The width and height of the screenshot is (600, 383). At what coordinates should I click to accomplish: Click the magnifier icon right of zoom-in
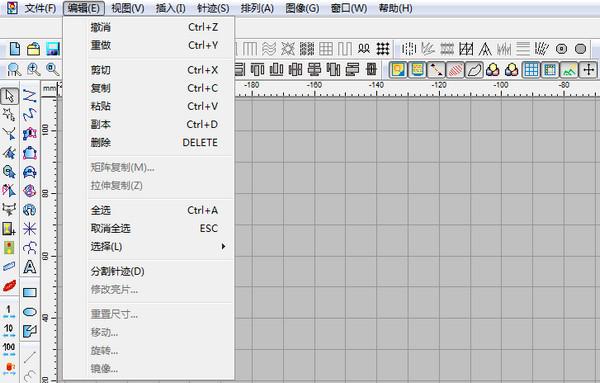click(53, 70)
